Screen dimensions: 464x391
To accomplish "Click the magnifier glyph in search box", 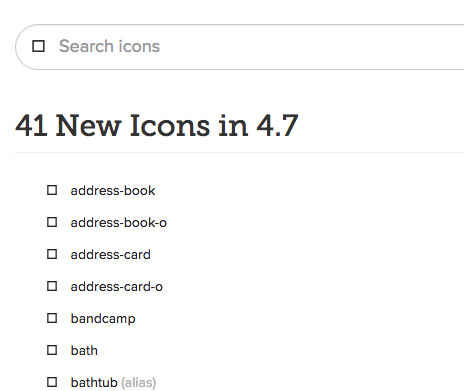I will (38, 46).
